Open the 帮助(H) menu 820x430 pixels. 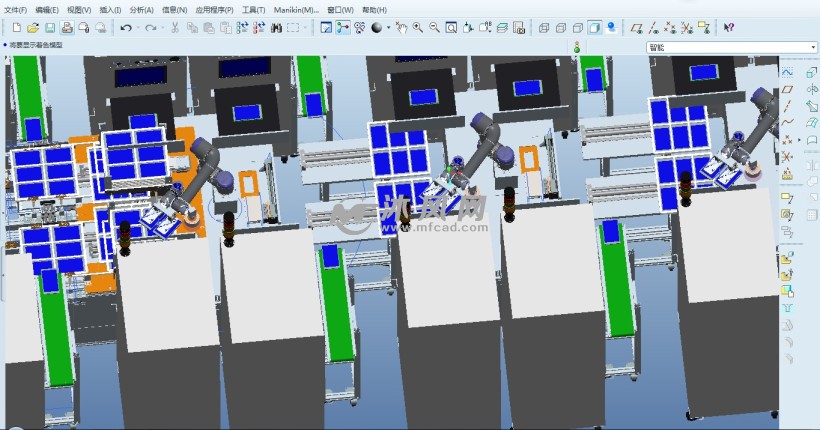374,9
